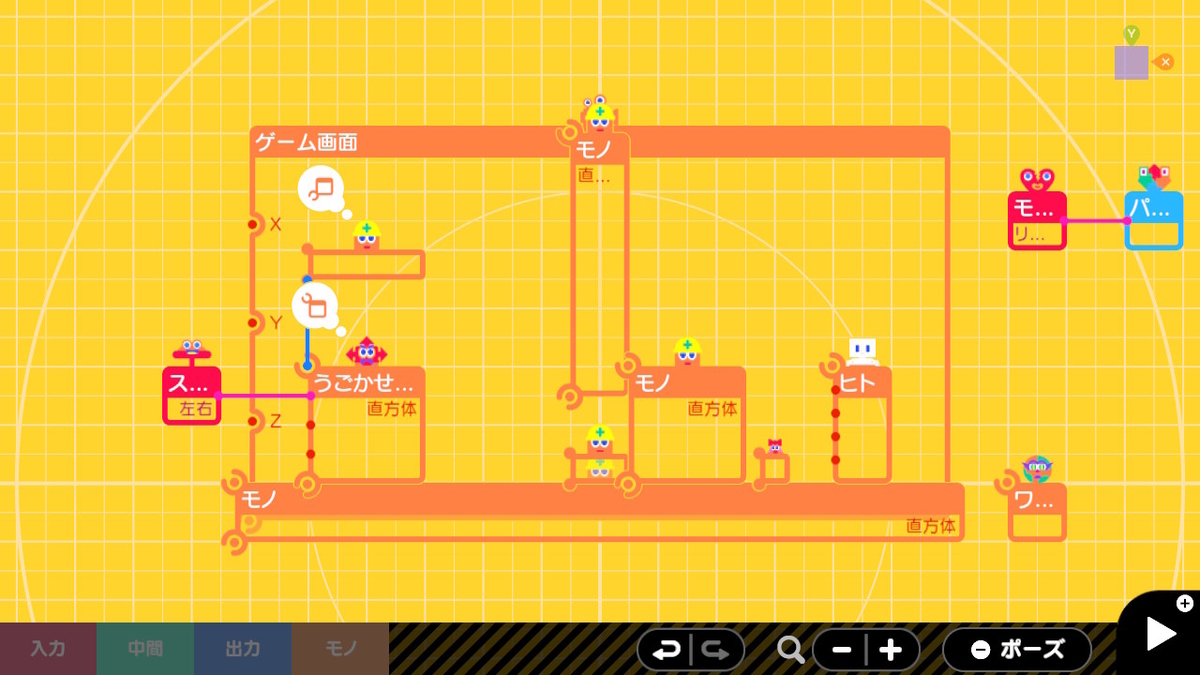
Task: Select the ゲーム画面 nodon title
Action: 307,142
